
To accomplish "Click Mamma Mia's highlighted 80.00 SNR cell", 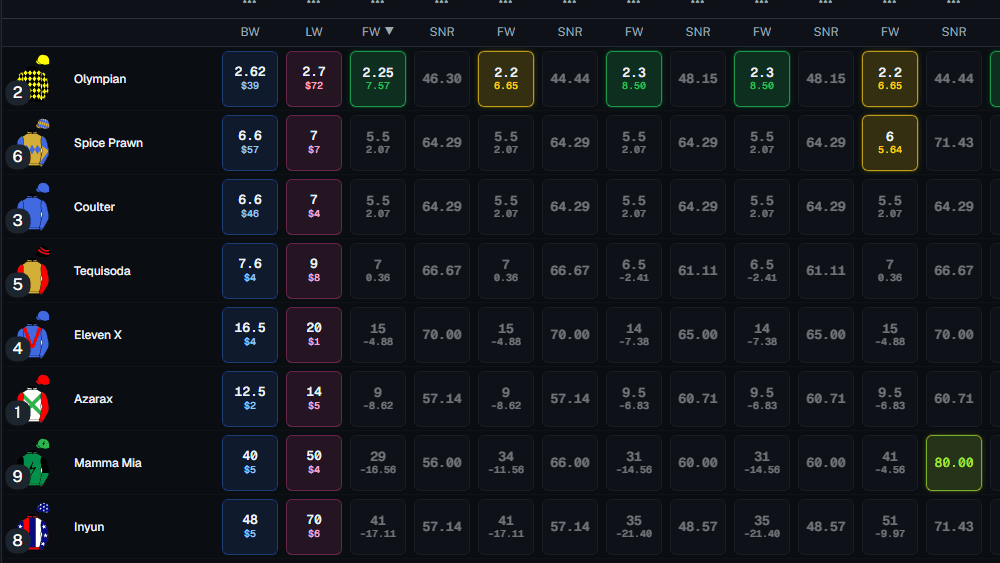I will pyautogui.click(x=954, y=463).
